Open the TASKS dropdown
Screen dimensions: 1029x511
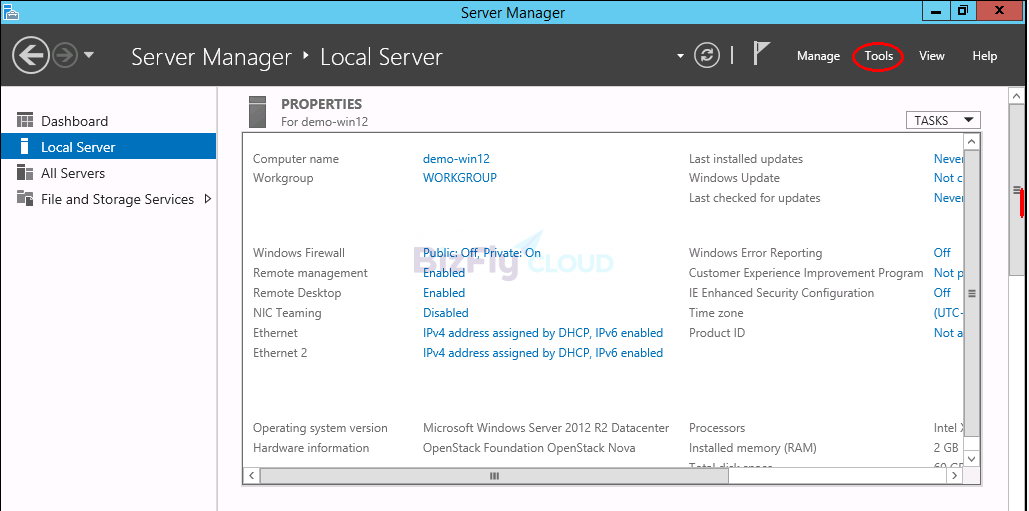943,121
